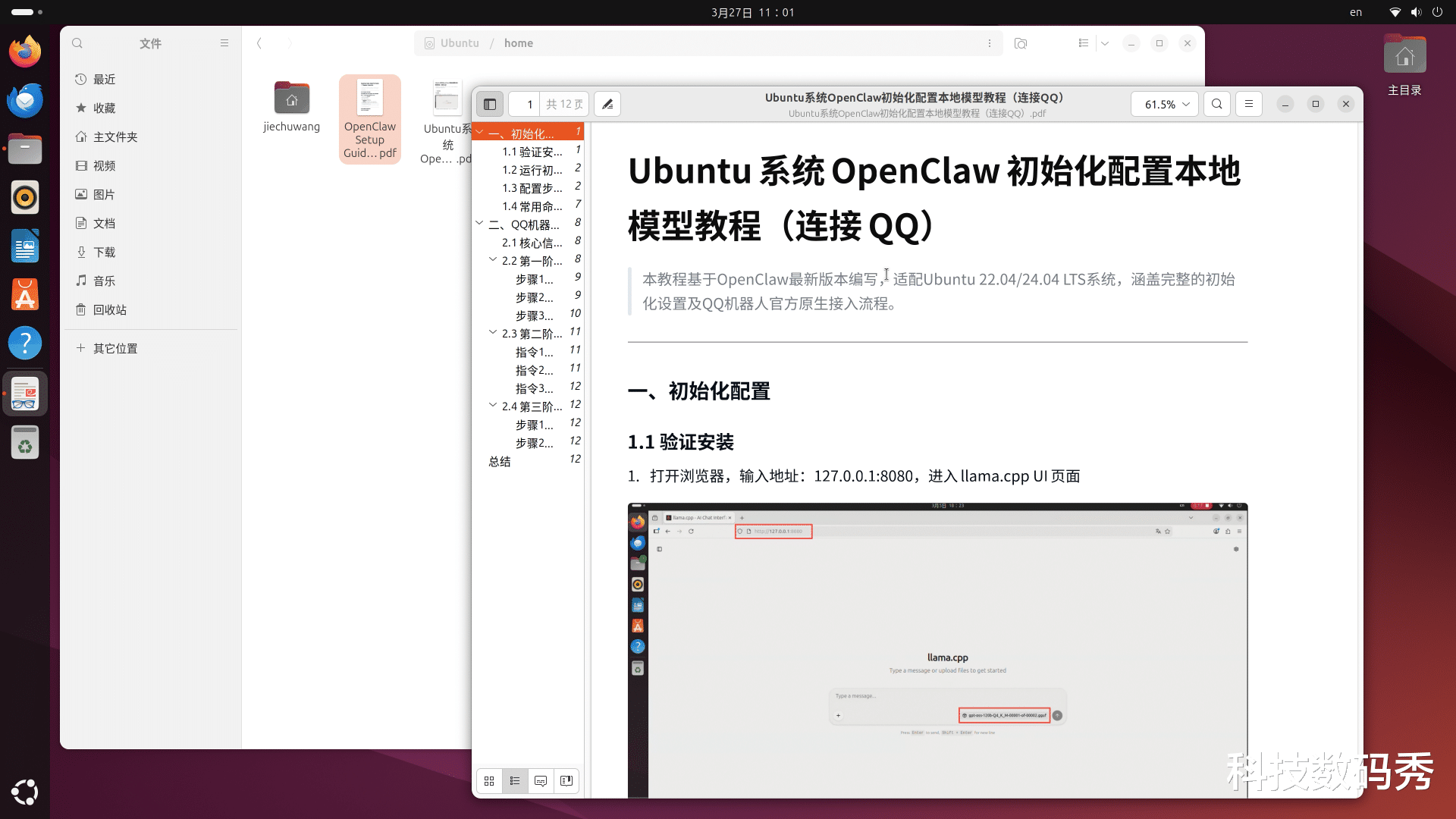Image resolution: width=1456 pixels, height=819 pixels.
Task: Switch sidebar to outline list view
Action: click(515, 780)
